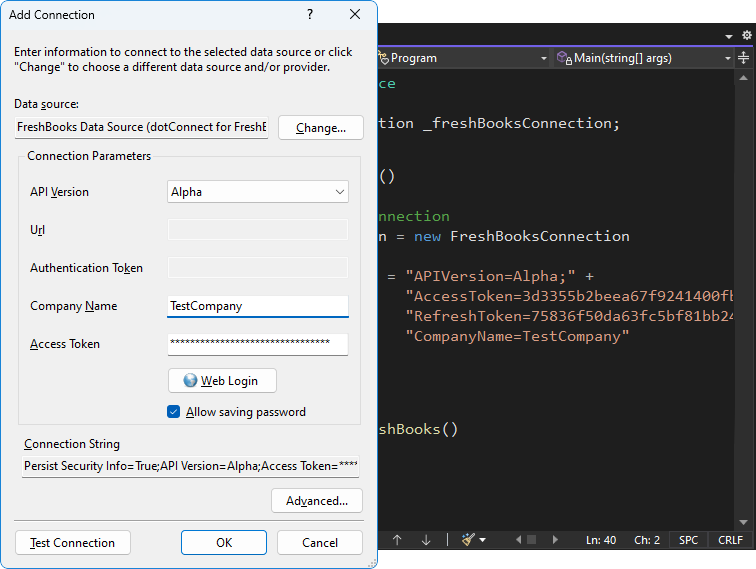Open the Main(string[] args) member dropdown
This screenshot has height=569, width=756.
coord(728,58)
